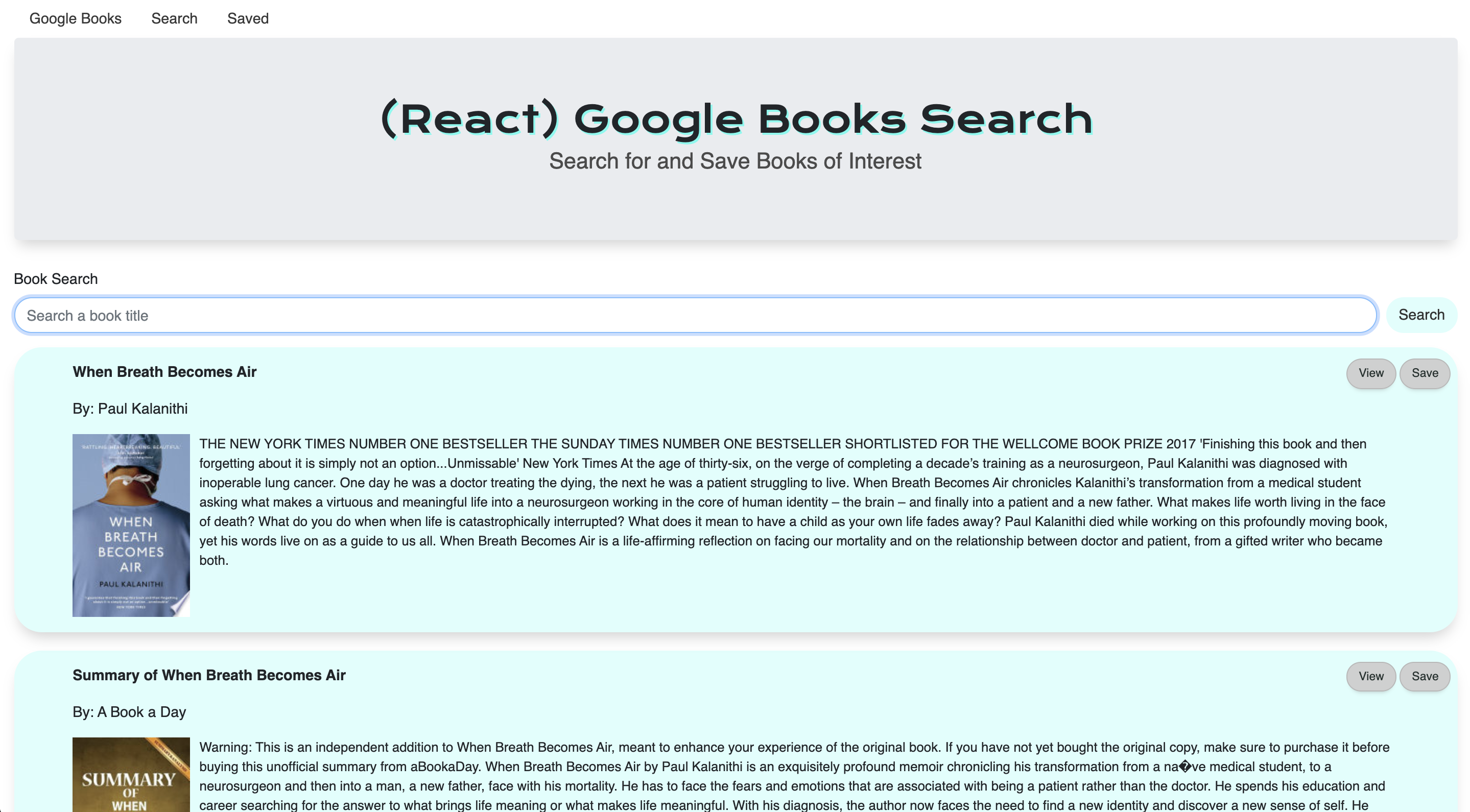View Summary of When Breath Becomes Air
1470x812 pixels.
click(1371, 676)
